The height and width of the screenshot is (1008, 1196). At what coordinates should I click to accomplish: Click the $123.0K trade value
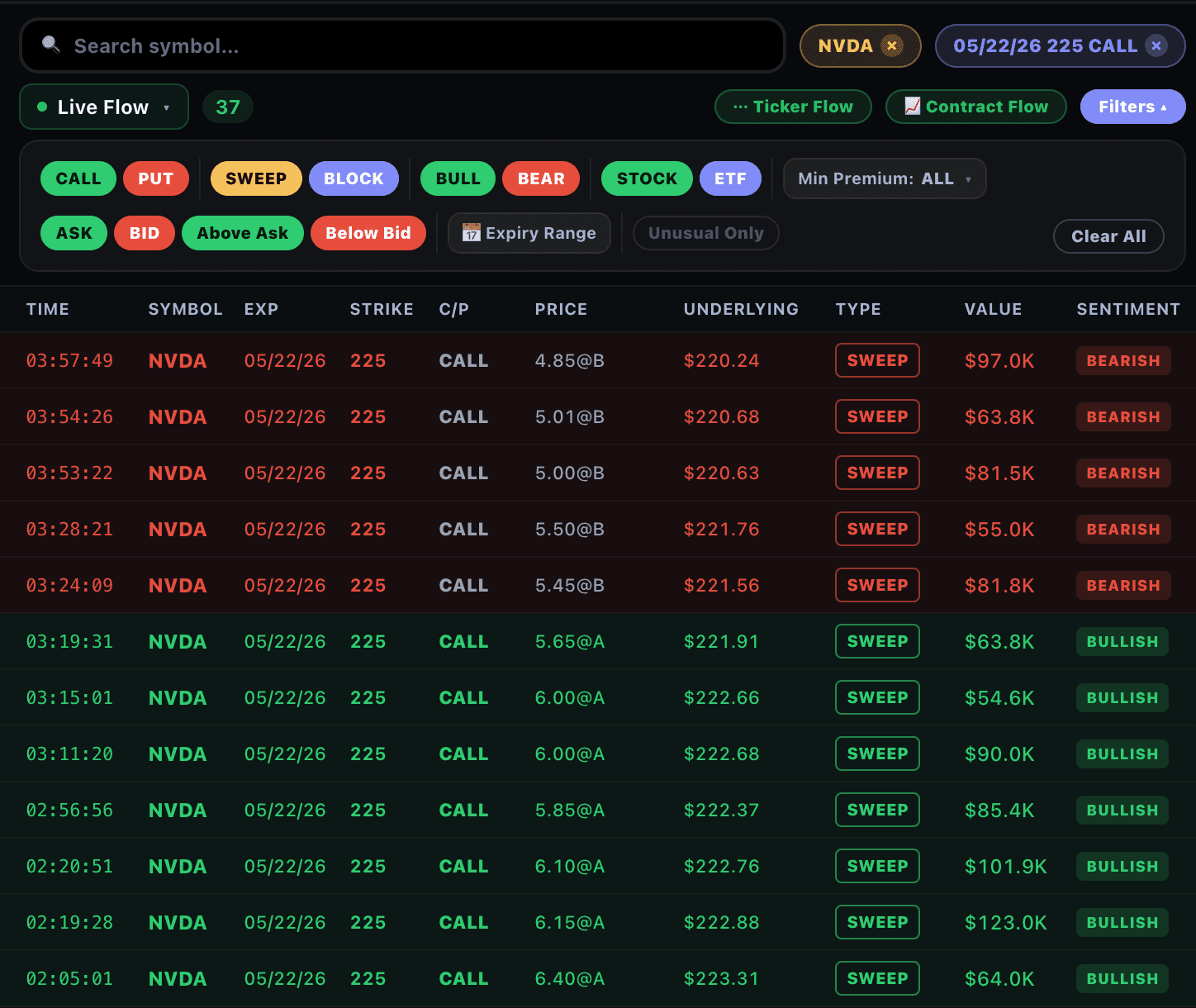point(1006,922)
